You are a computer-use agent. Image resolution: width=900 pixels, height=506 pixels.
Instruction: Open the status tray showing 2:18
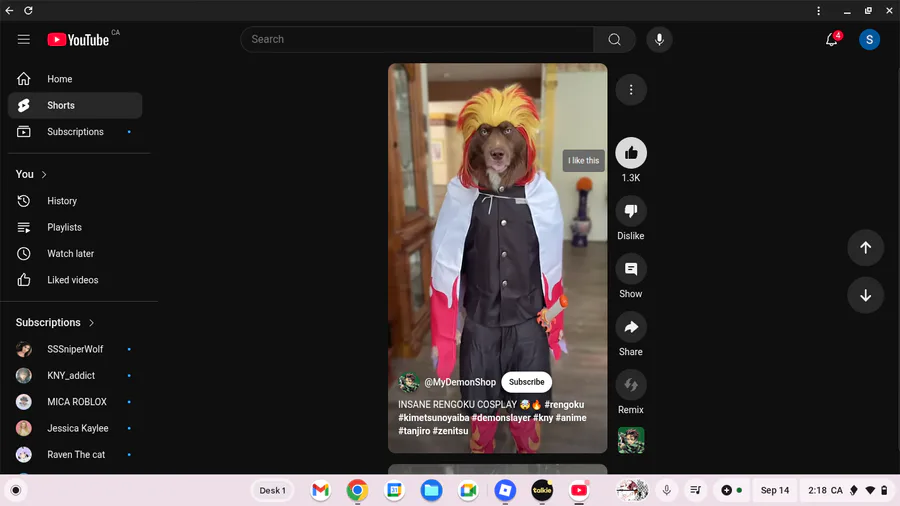click(x=847, y=491)
